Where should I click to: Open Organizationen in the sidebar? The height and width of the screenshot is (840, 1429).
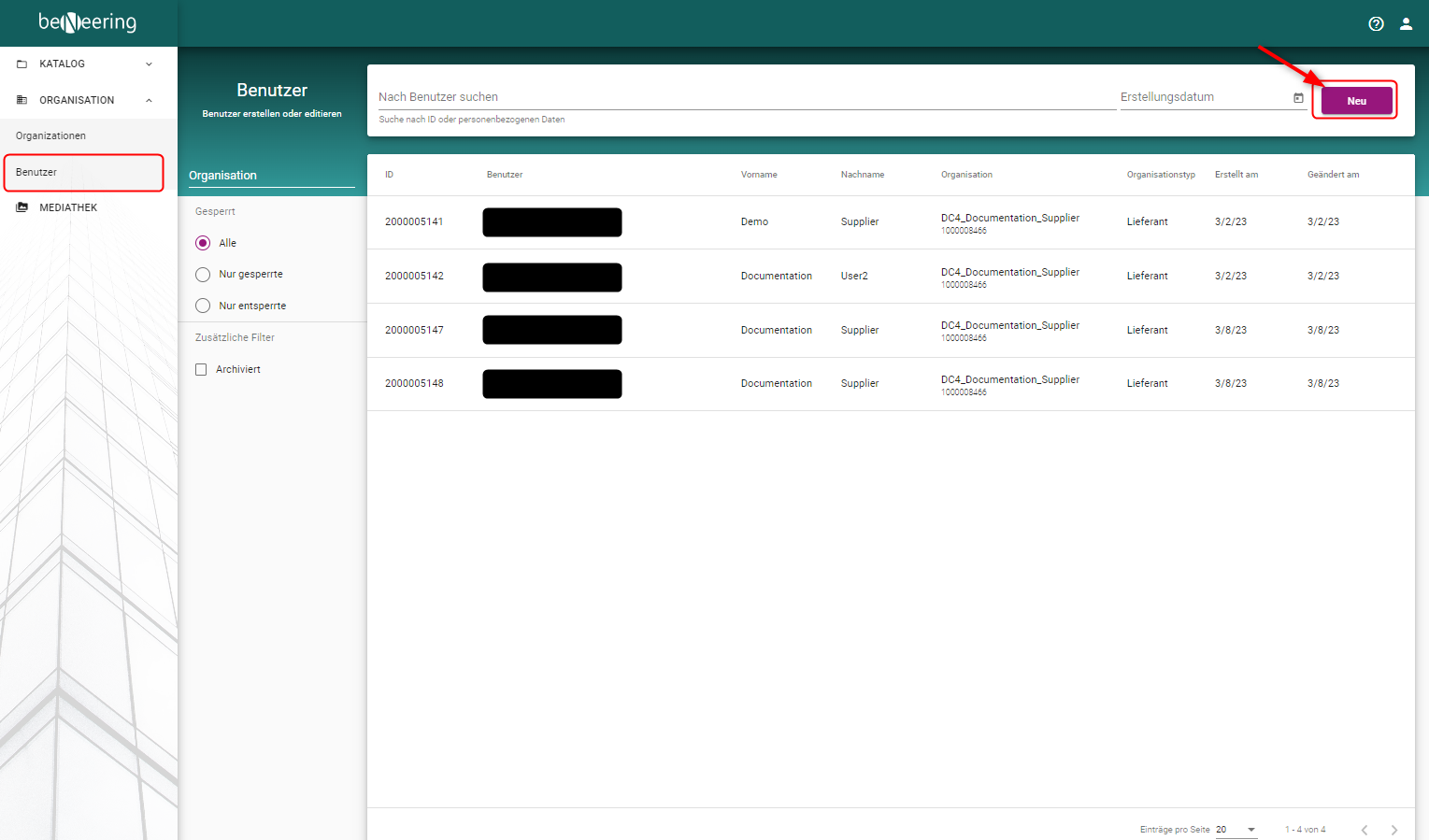pos(51,136)
